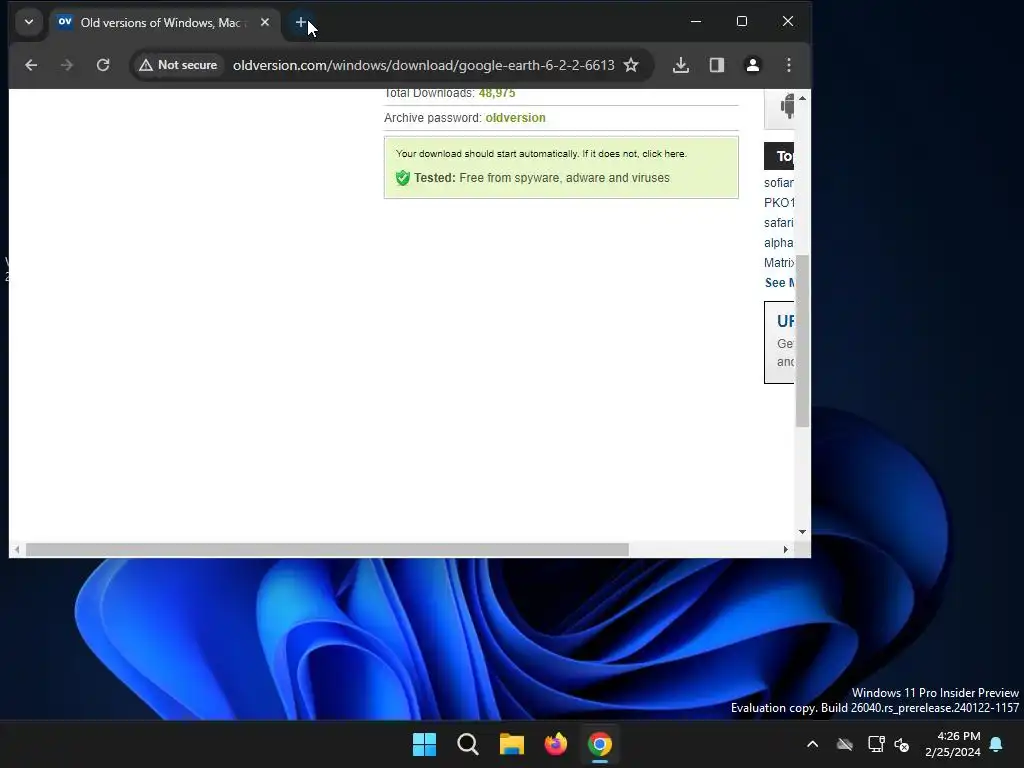The height and width of the screenshot is (768, 1024).
Task: Open the tab search dropdown
Action: click(29, 22)
